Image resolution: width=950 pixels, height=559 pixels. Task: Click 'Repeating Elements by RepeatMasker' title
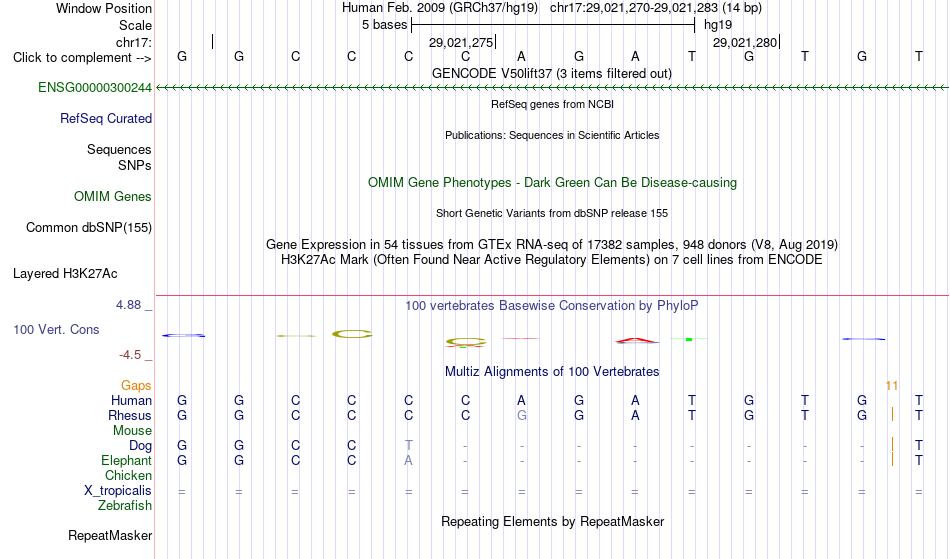point(553,522)
